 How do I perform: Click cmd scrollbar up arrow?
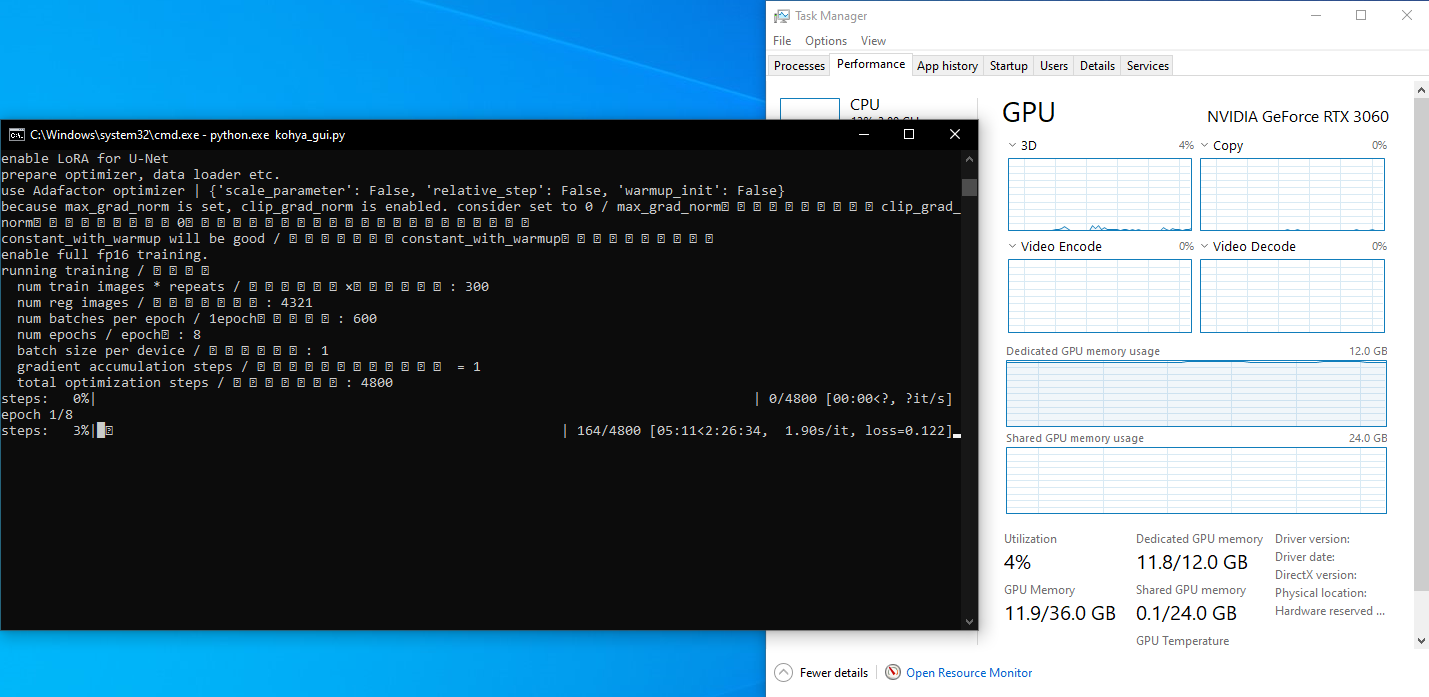click(x=969, y=159)
